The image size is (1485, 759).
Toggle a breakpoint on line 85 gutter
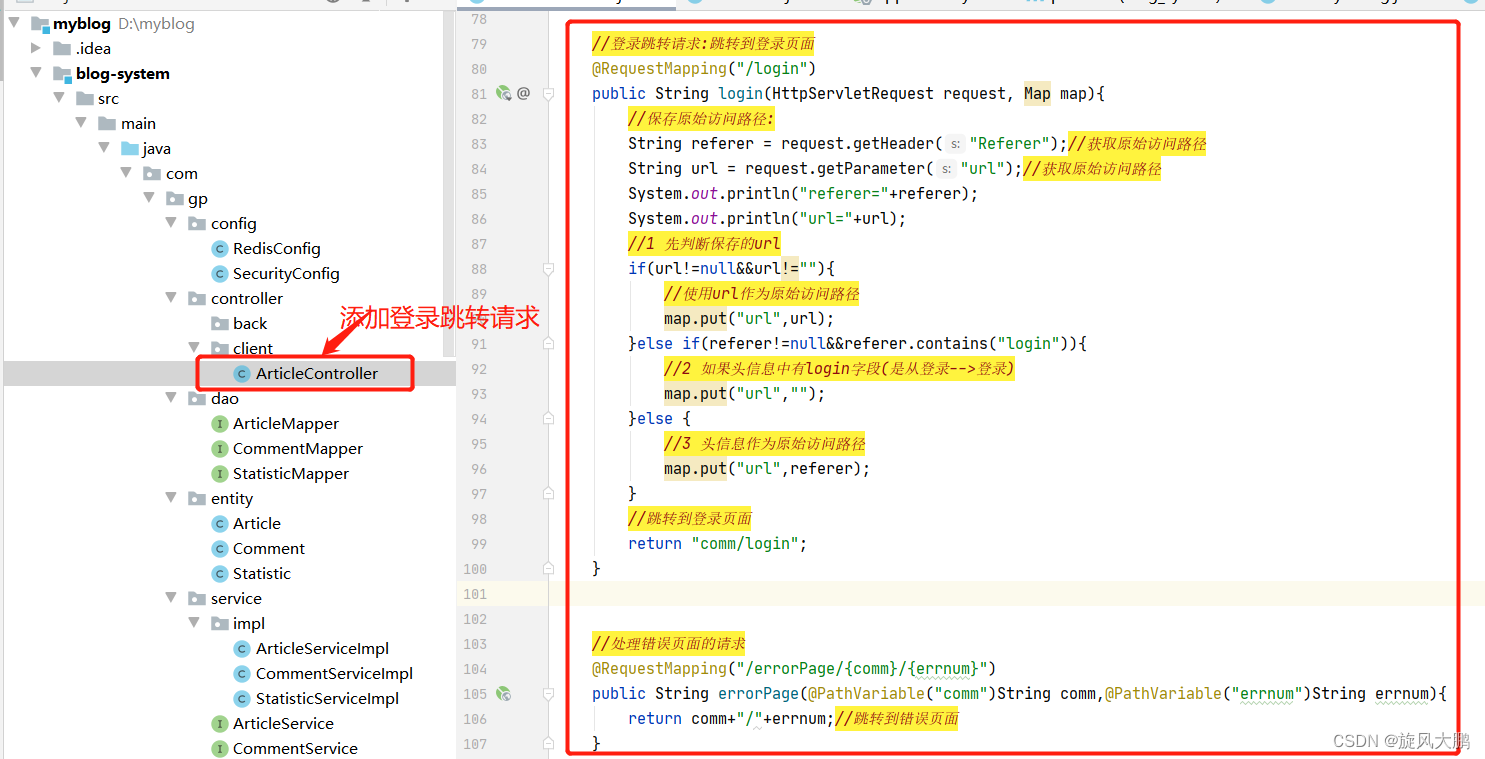point(503,193)
